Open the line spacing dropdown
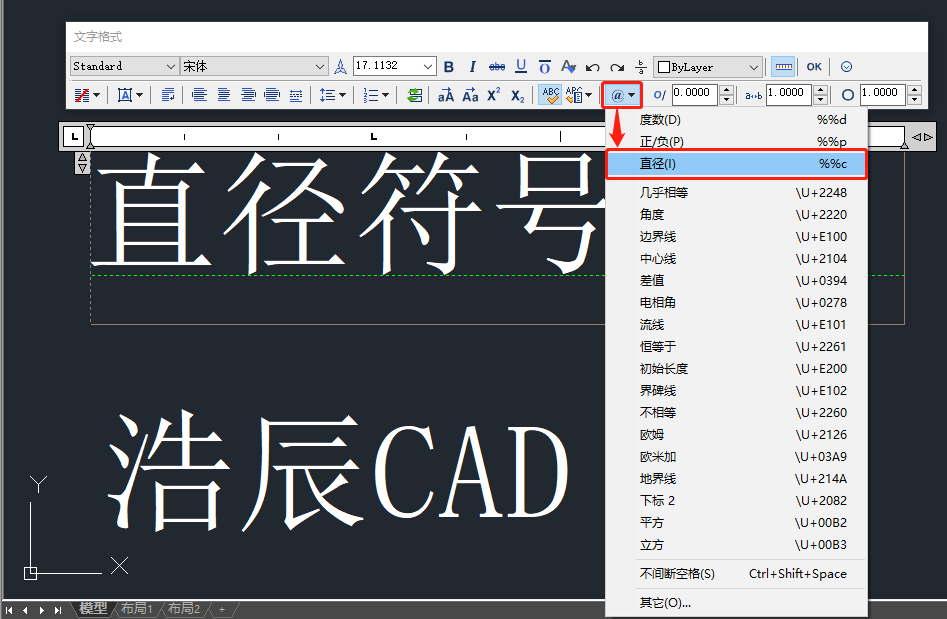947x619 pixels. click(332, 95)
